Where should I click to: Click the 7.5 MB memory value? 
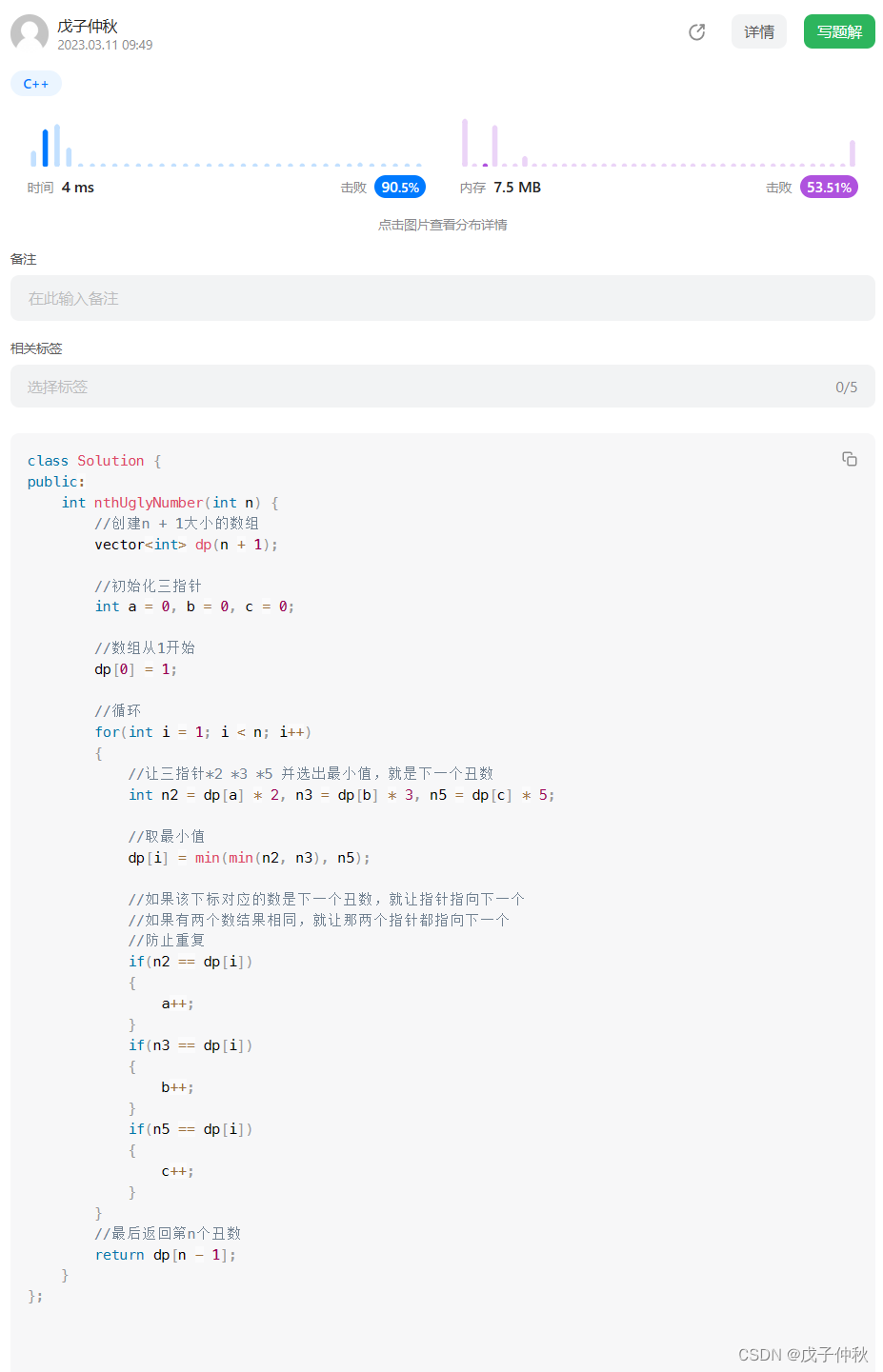pyautogui.click(x=517, y=188)
